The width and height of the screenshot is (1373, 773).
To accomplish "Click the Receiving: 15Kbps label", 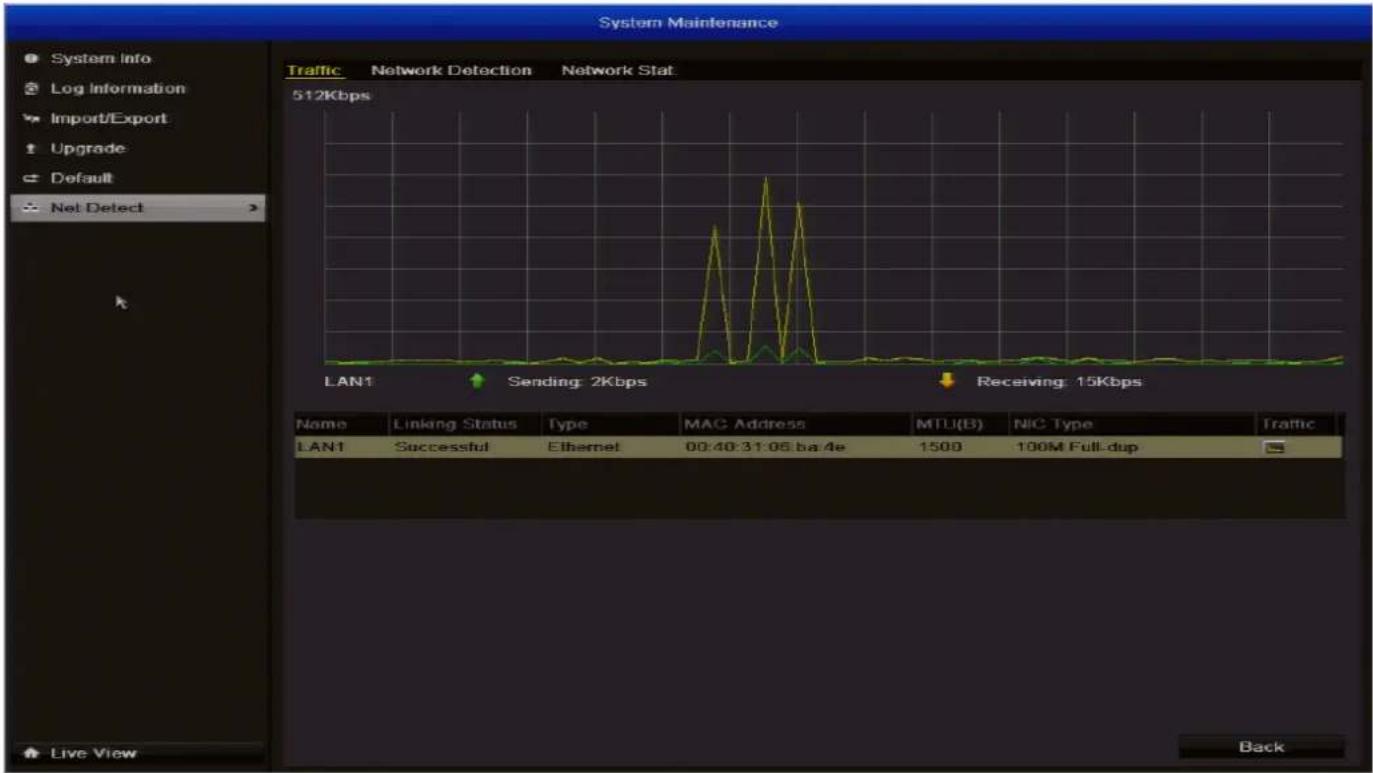I will pyautogui.click(x=1060, y=382).
